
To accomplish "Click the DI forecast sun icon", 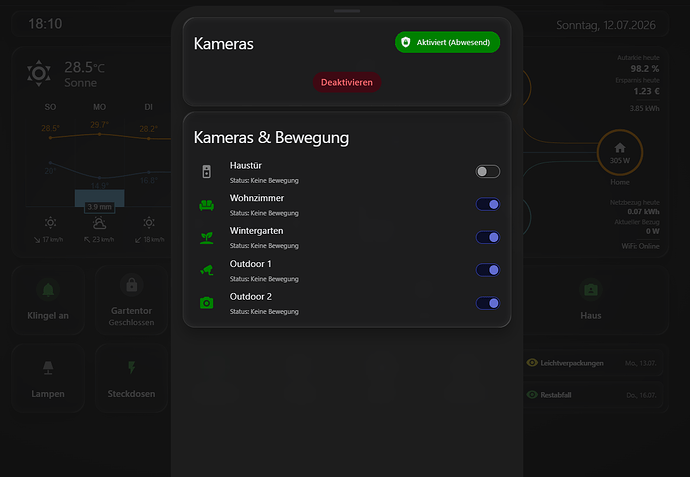I will [149, 223].
